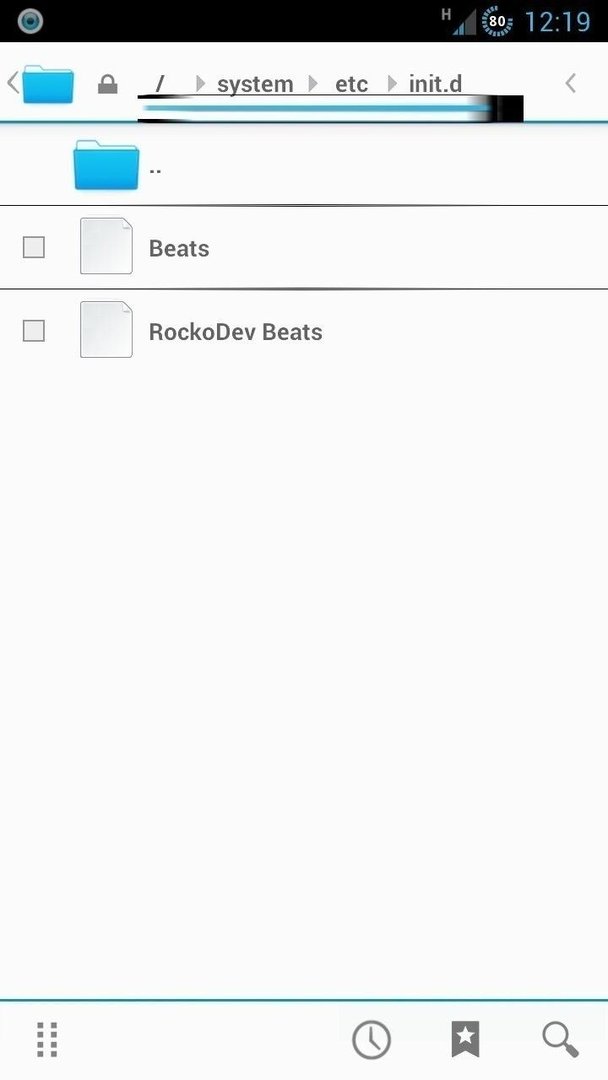Viewport: 608px width, 1080px height.
Task: Go to the system breadcrumb
Action: pos(255,85)
